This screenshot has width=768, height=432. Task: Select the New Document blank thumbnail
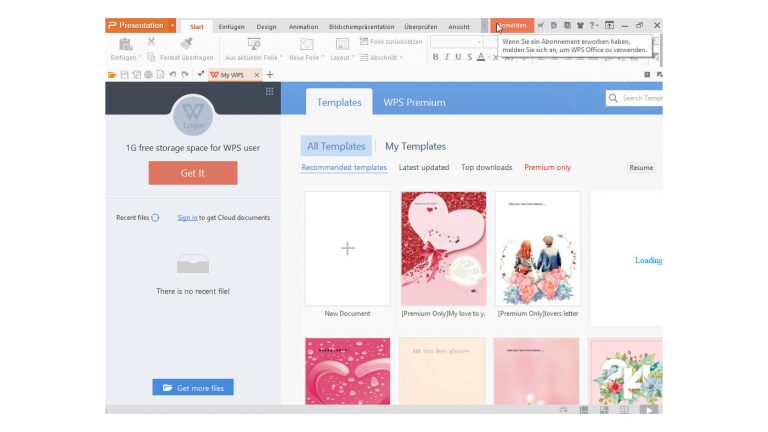tap(347, 248)
